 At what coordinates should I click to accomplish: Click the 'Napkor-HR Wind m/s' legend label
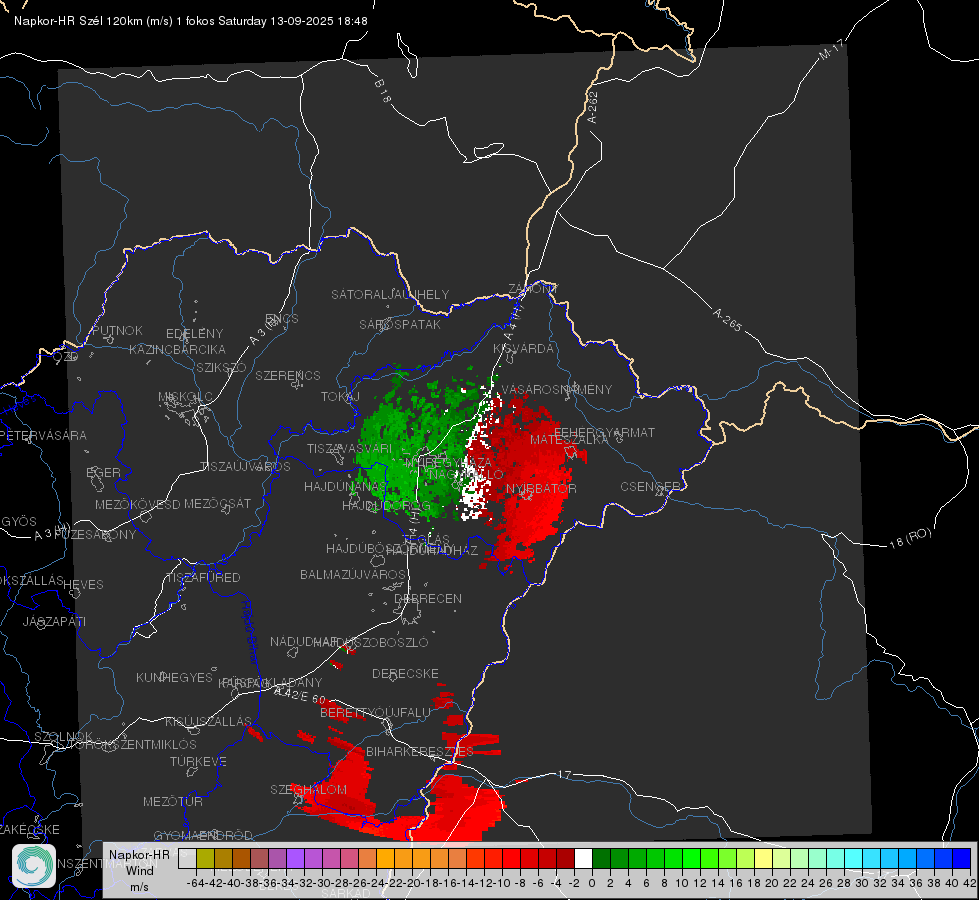pos(139,871)
